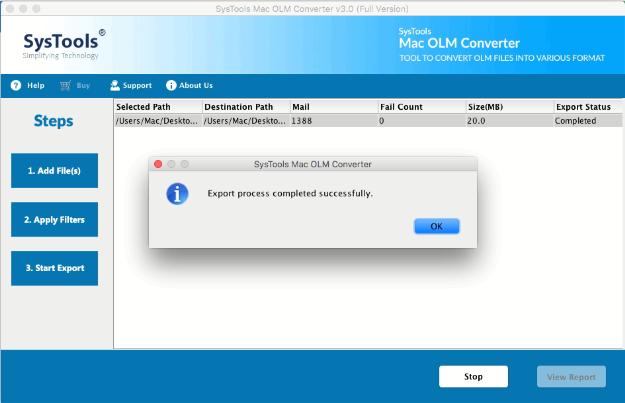Open the About Us menu label
The height and width of the screenshot is (403, 625).
196,85
